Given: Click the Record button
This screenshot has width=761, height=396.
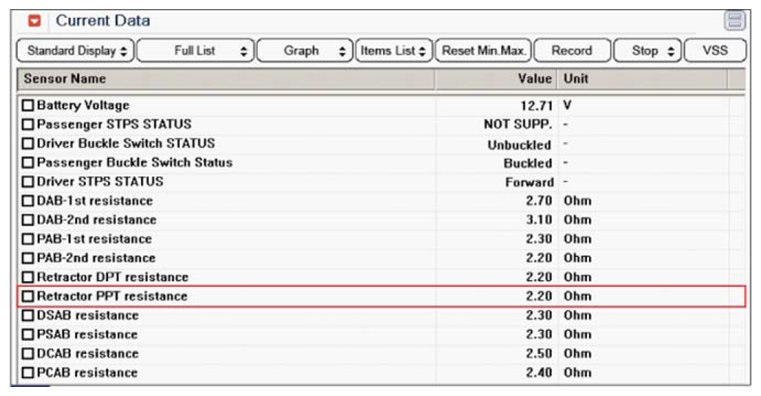Looking at the screenshot, I should [x=572, y=50].
